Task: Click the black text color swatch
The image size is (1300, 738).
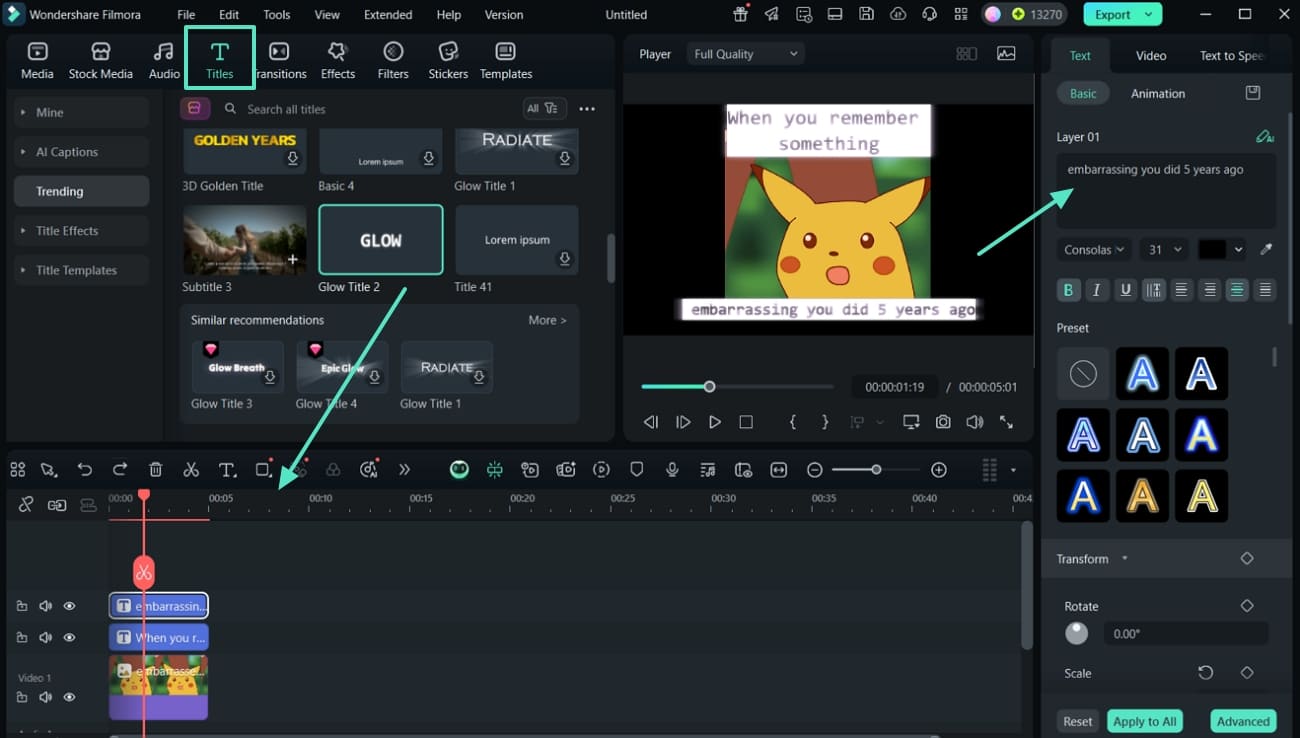Action: coord(1212,249)
